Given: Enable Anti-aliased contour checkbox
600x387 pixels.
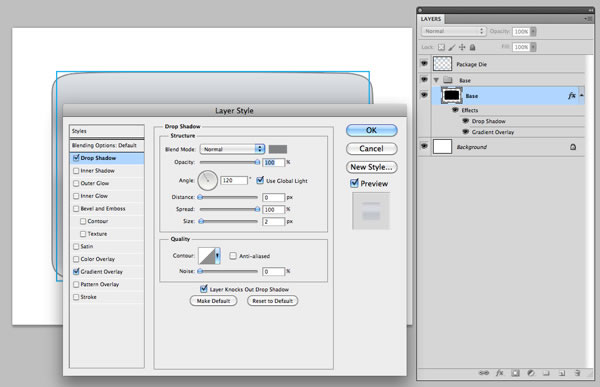Looking at the screenshot, I should pos(233,256).
